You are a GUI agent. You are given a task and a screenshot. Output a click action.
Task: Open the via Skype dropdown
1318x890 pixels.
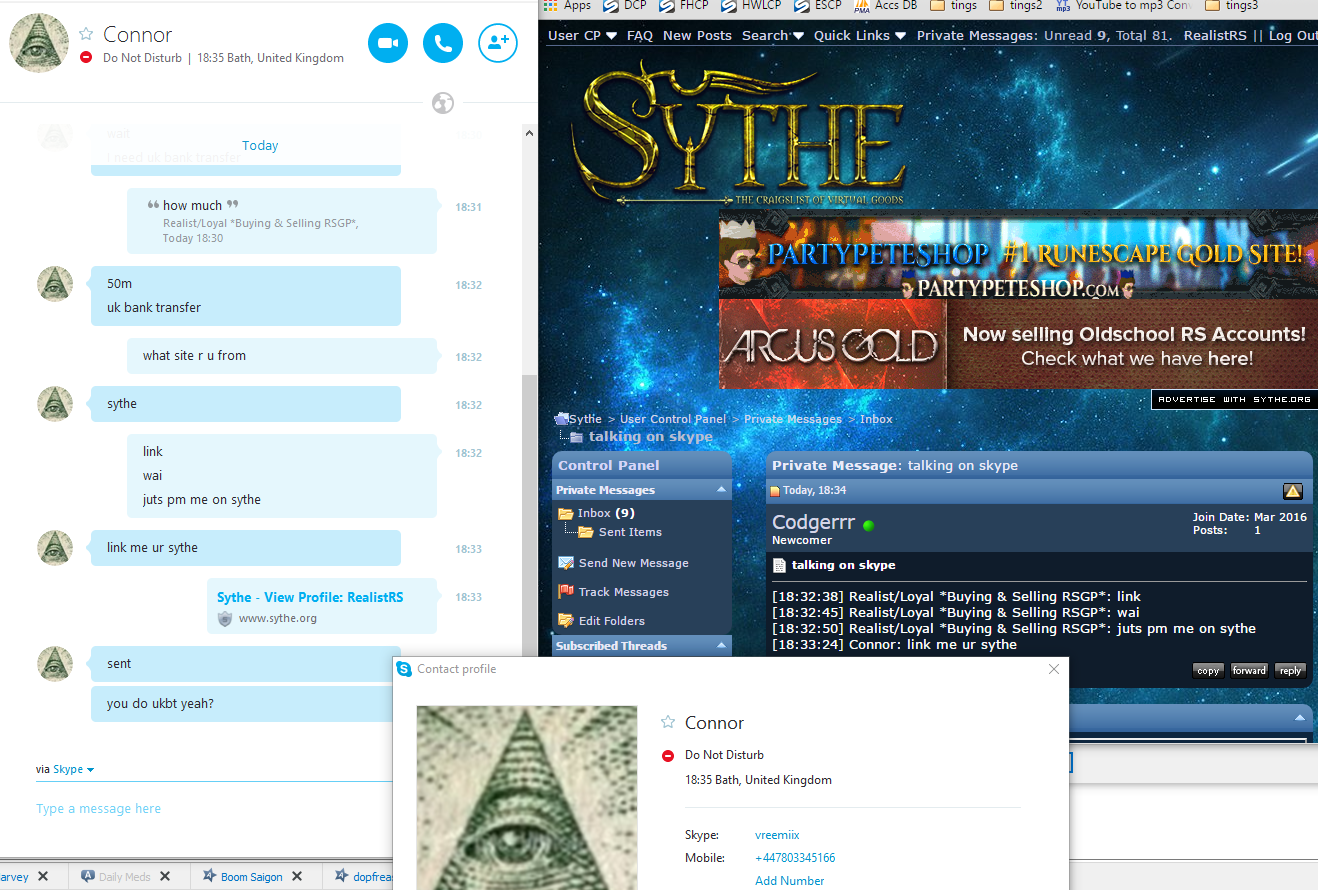(x=73, y=769)
